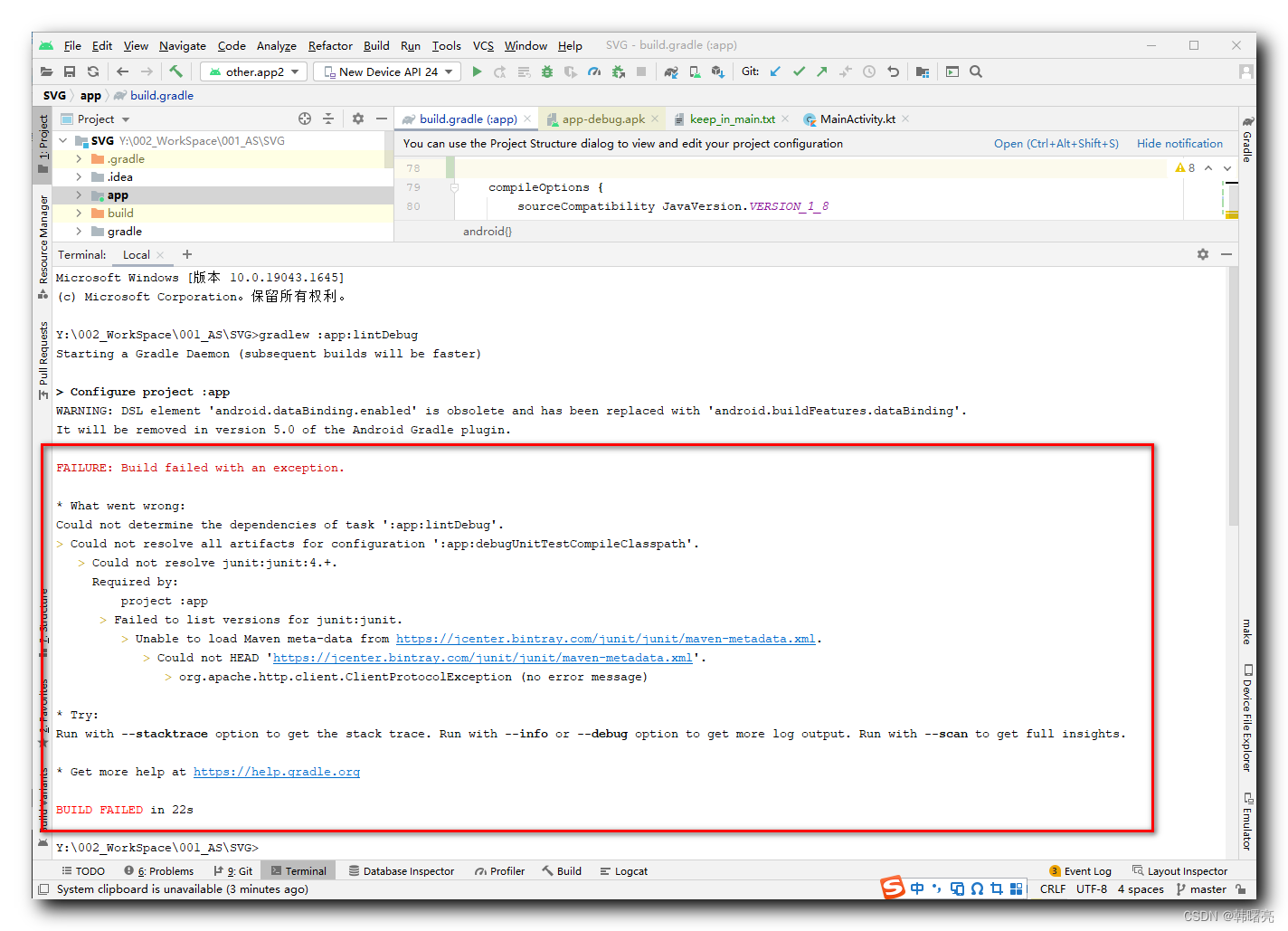Expand the build folder
The width and height of the screenshot is (1288, 931).
(x=79, y=213)
